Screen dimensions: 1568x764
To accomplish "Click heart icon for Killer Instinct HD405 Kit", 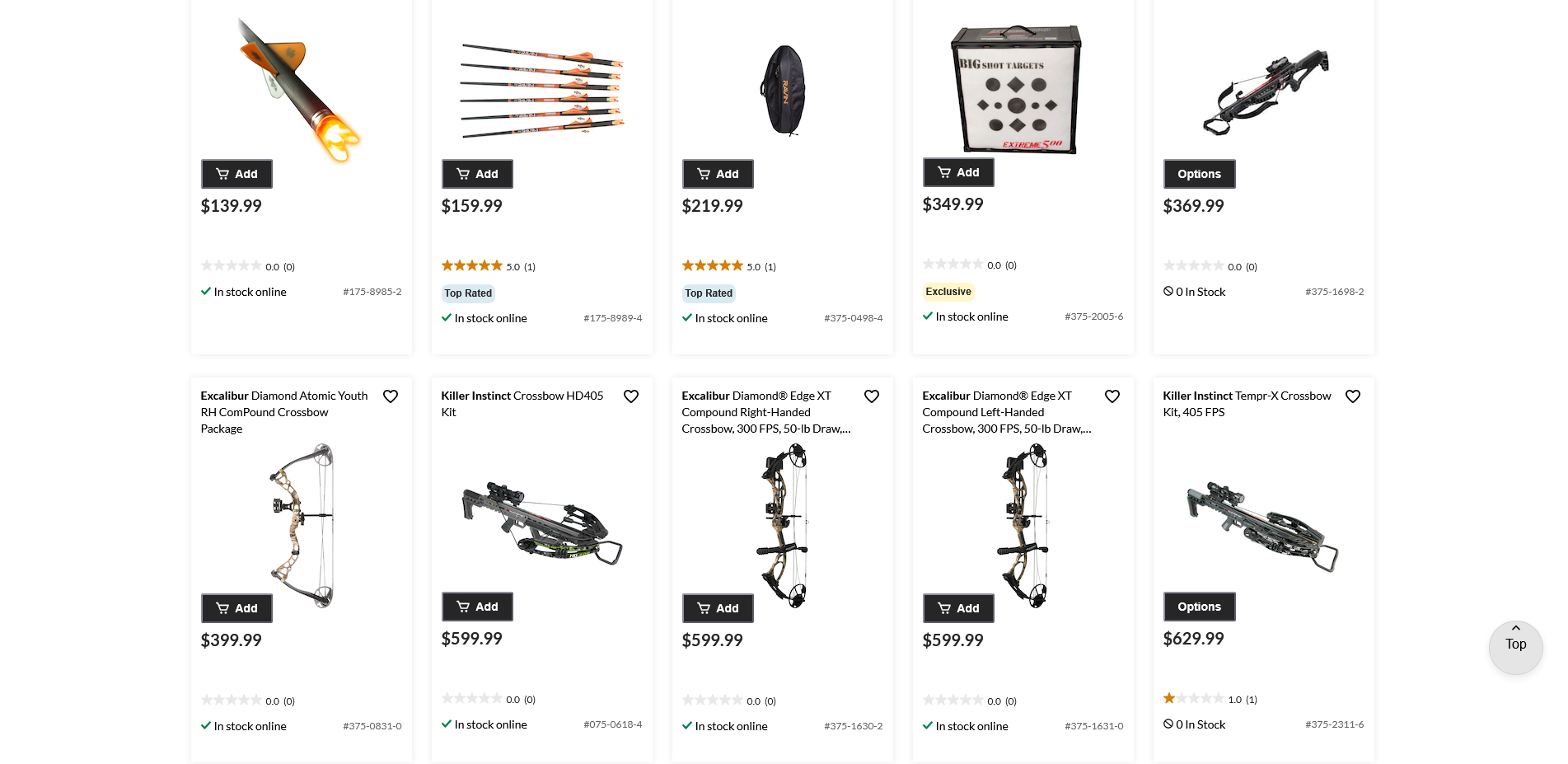I will point(631,396).
